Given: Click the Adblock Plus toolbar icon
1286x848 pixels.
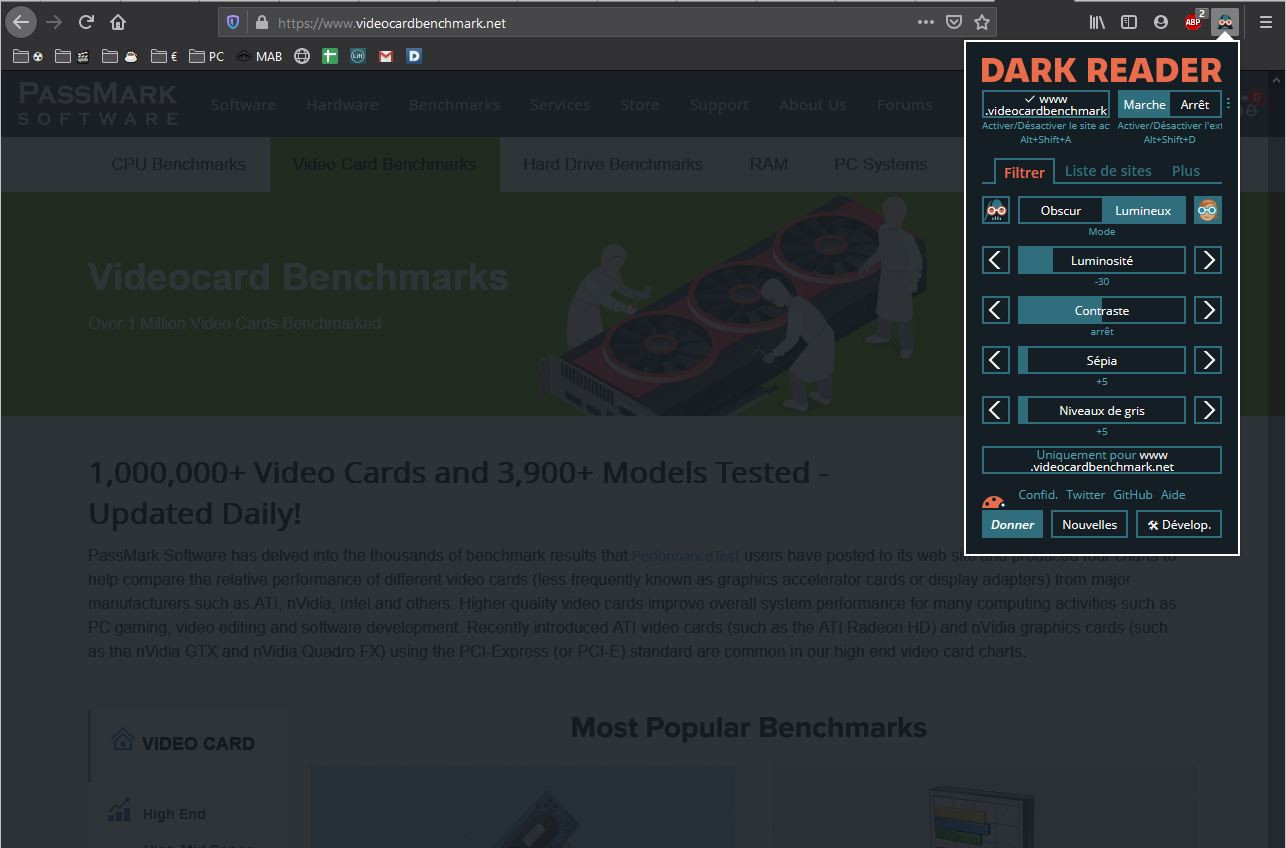Looking at the screenshot, I should [x=1192, y=21].
